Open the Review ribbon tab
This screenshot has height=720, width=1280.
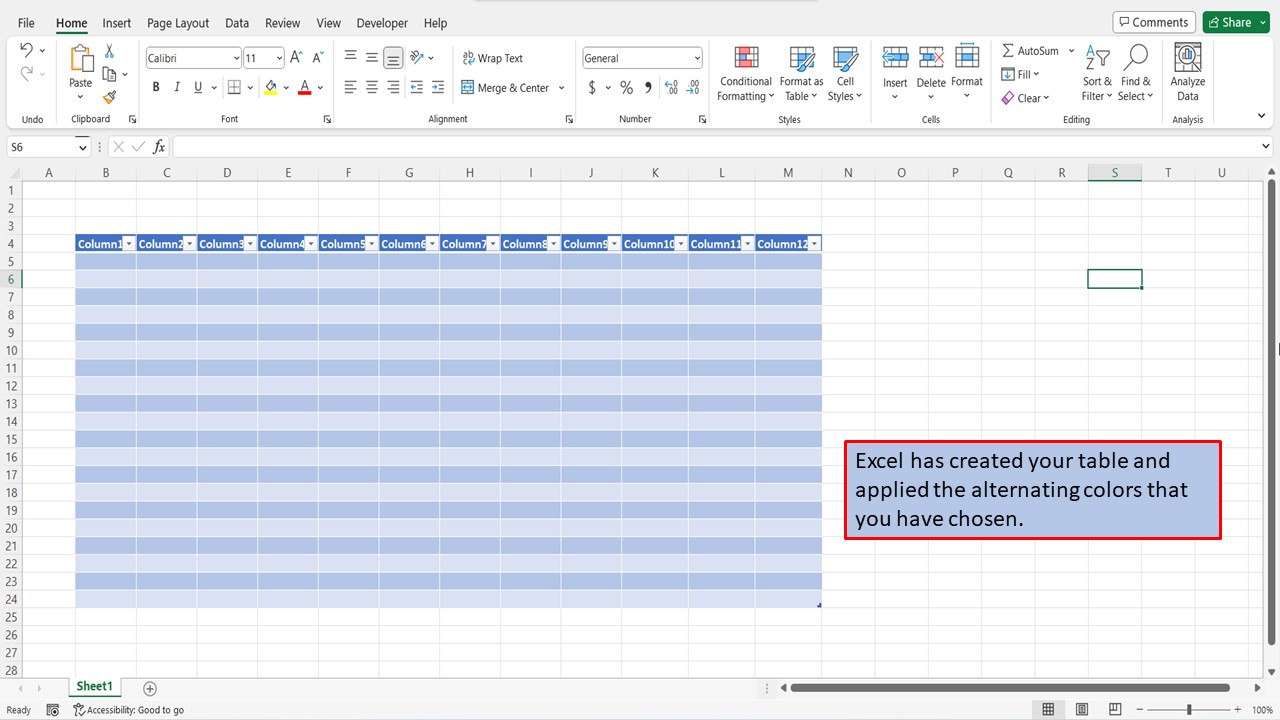click(282, 22)
